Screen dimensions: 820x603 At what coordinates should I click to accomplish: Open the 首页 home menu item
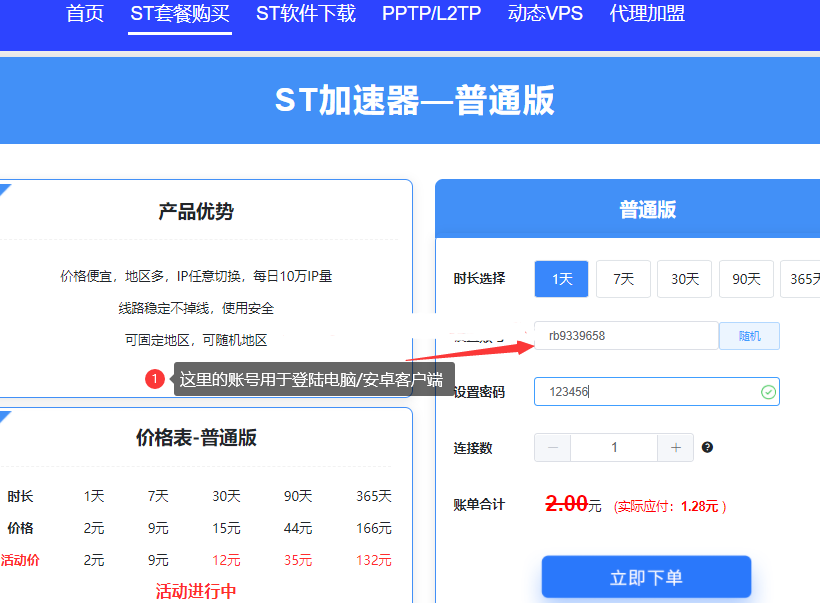(x=85, y=14)
